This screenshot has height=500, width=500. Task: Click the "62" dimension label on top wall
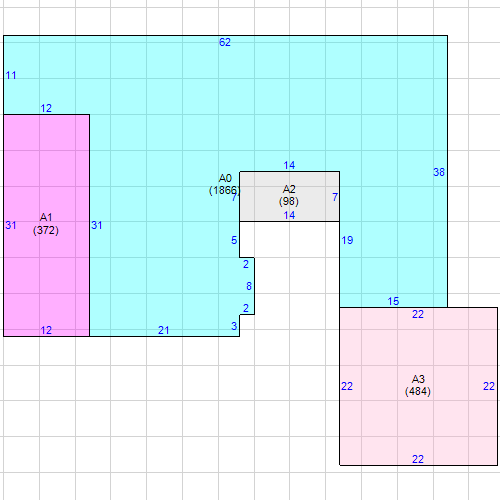pyautogui.click(x=225, y=42)
